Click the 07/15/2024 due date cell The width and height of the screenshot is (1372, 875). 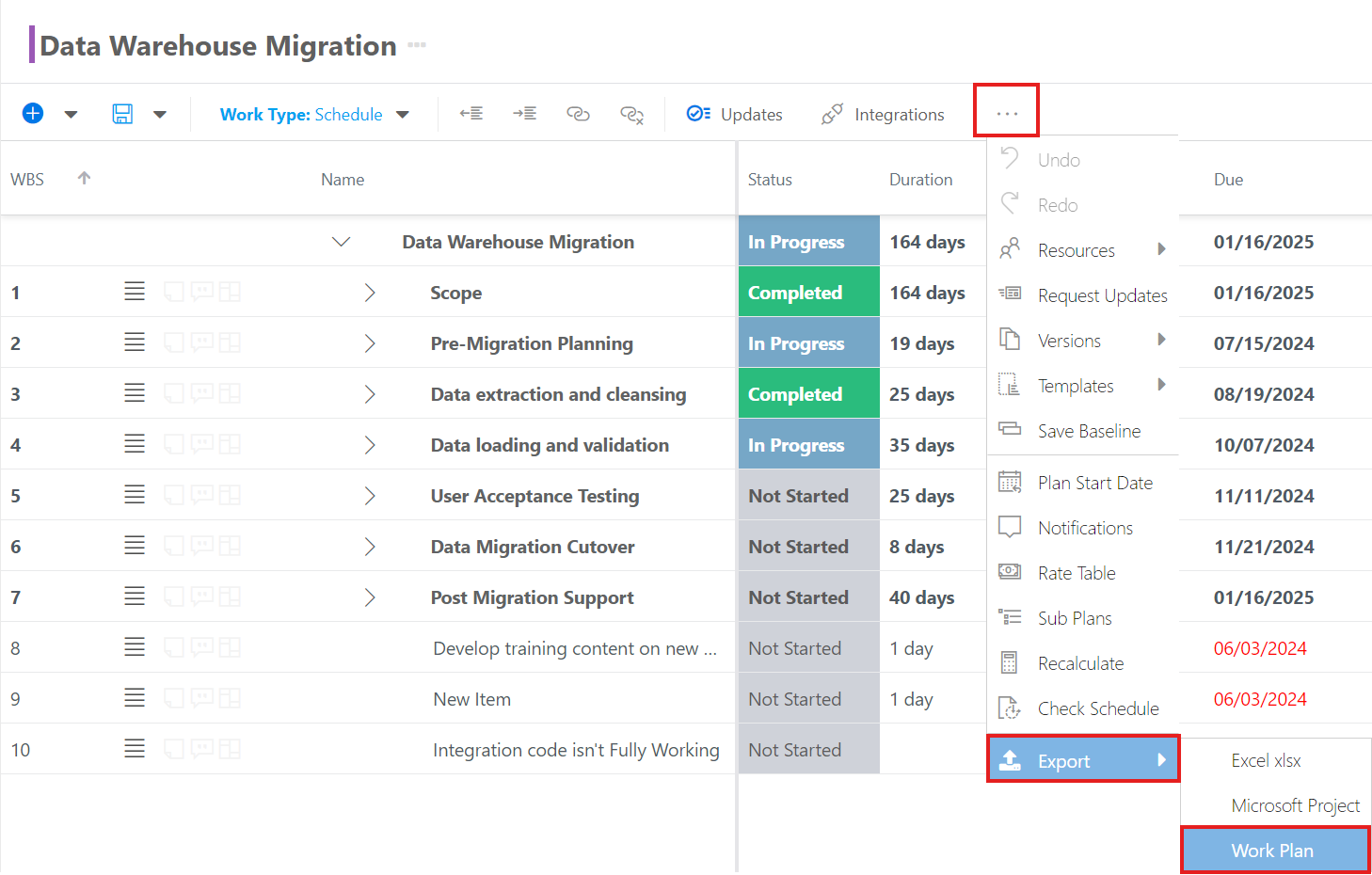pos(1264,343)
